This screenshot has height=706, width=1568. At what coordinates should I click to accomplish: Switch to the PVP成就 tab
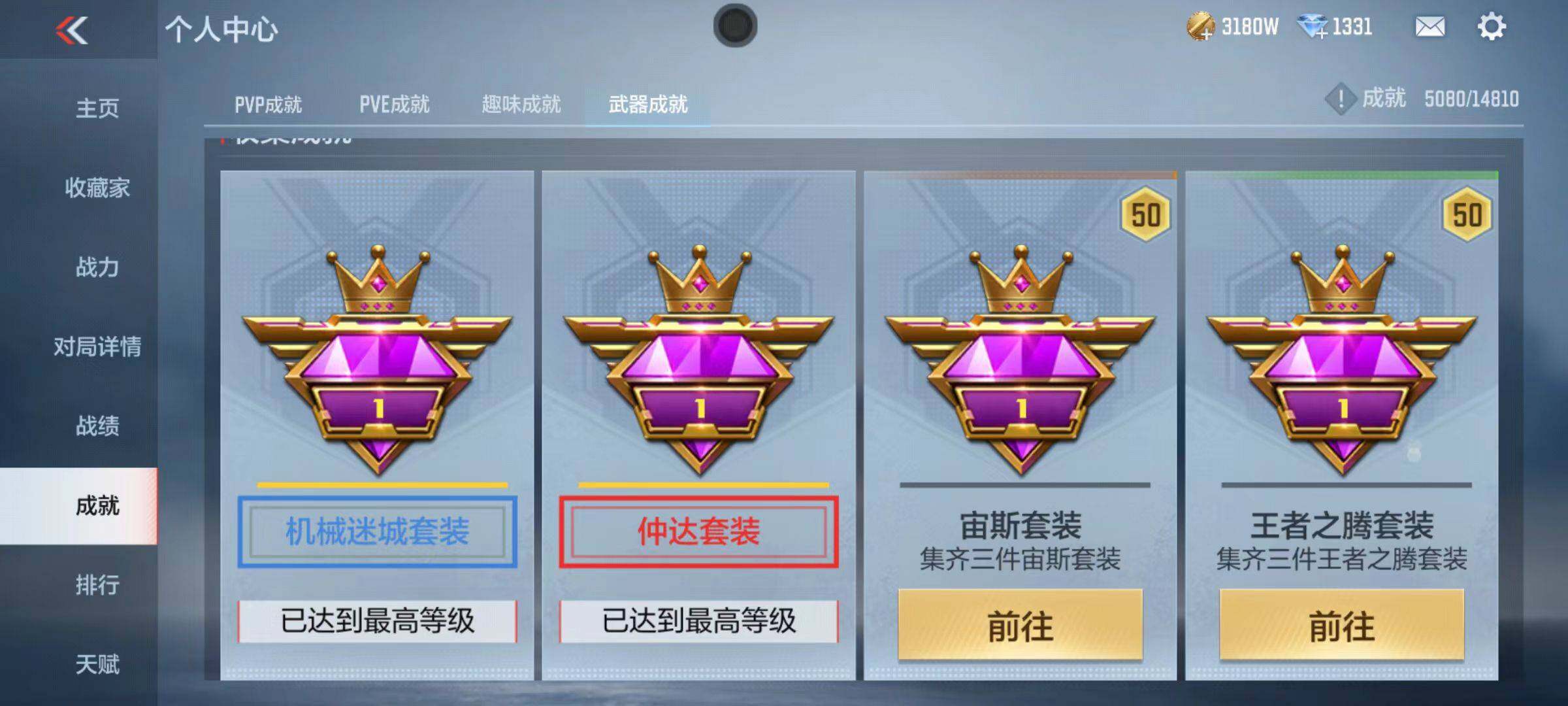(268, 105)
